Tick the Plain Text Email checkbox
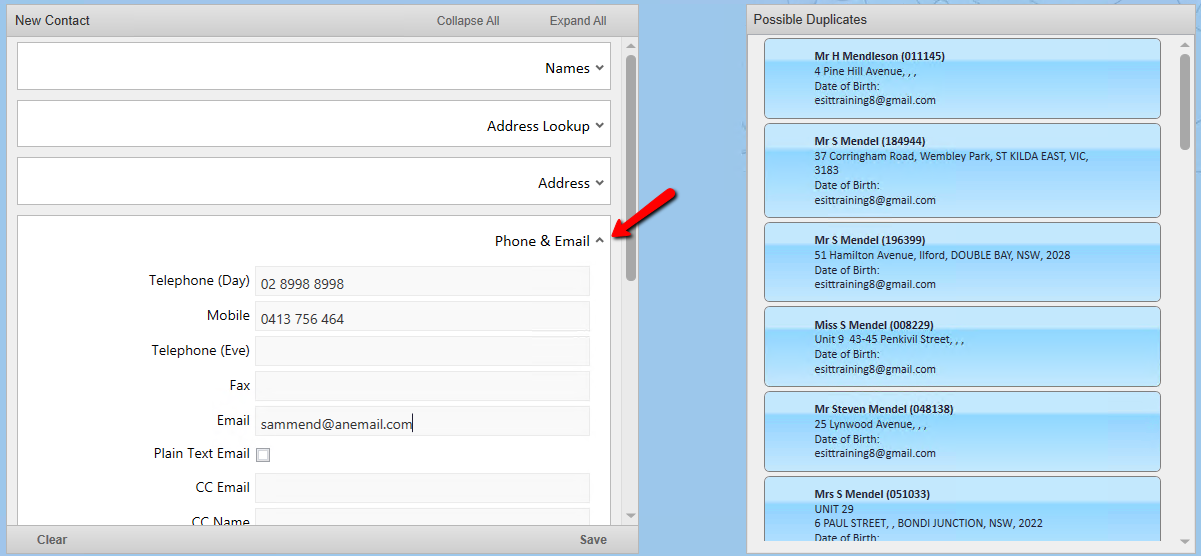 tap(263, 455)
